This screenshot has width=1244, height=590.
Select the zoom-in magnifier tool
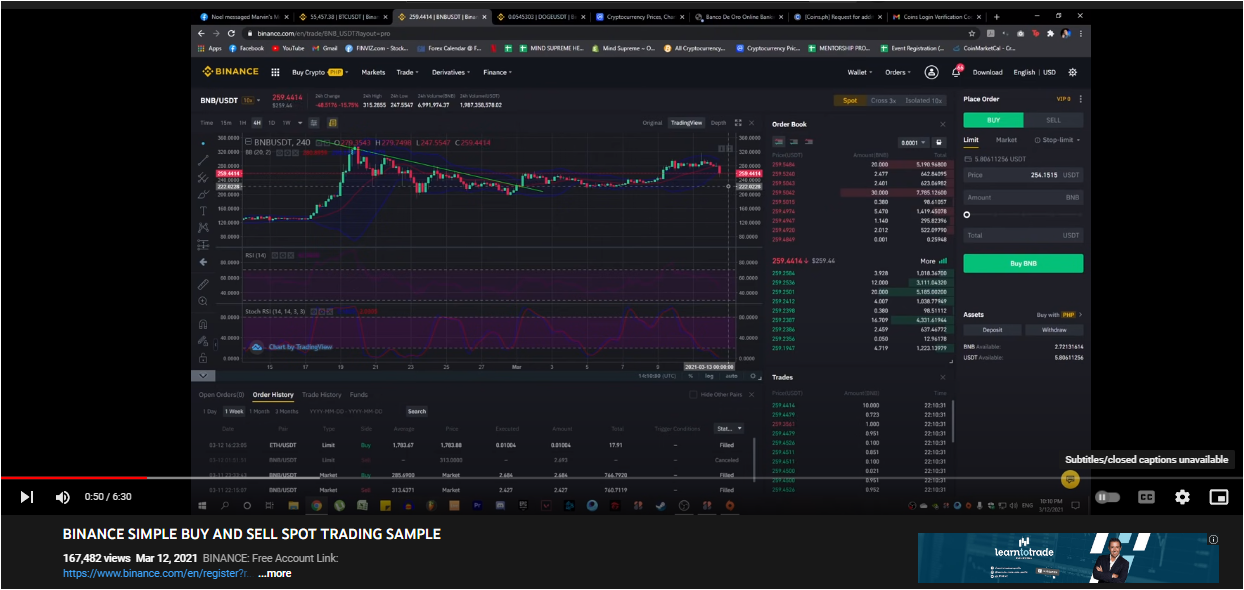coord(203,301)
